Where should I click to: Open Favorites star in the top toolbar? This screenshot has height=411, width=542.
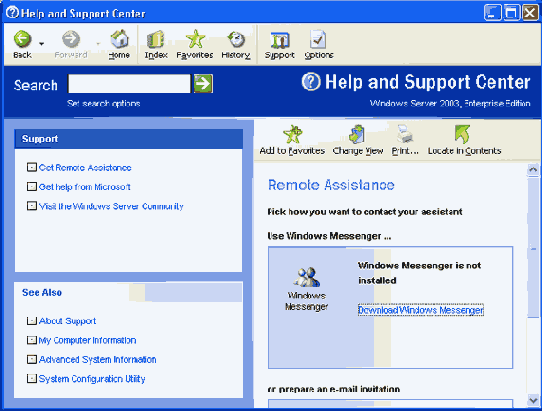point(195,39)
